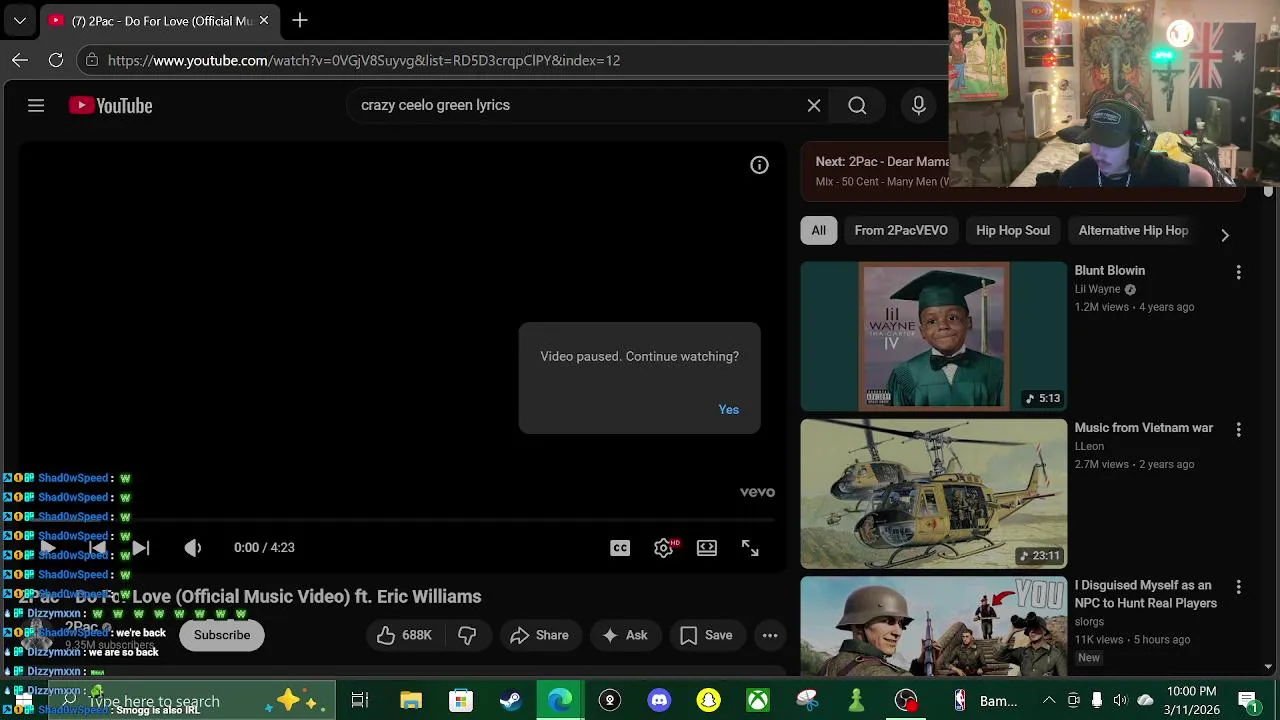Open the YouTube hamburger guide menu
This screenshot has width=1280, height=720.
click(x=36, y=105)
